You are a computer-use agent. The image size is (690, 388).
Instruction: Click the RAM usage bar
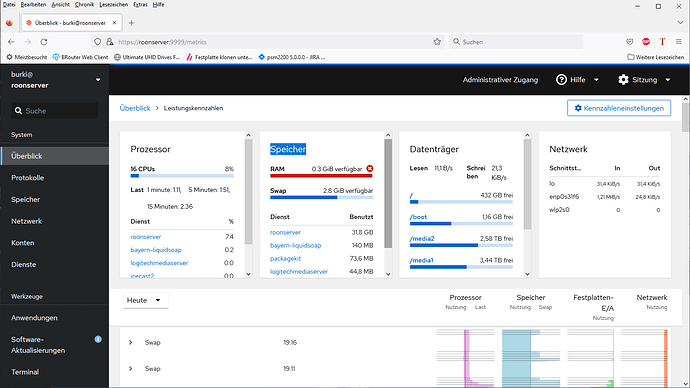click(321, 176)
